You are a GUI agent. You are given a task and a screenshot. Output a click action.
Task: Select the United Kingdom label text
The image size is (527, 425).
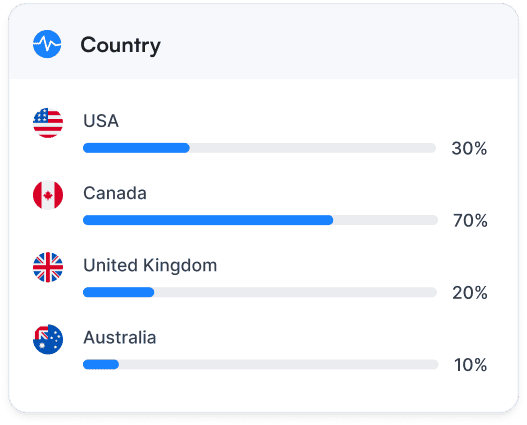click(150, 266)
